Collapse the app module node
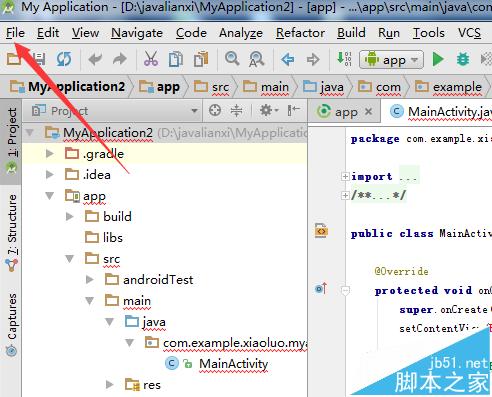 pyautogui.click(x=50, y=196)
